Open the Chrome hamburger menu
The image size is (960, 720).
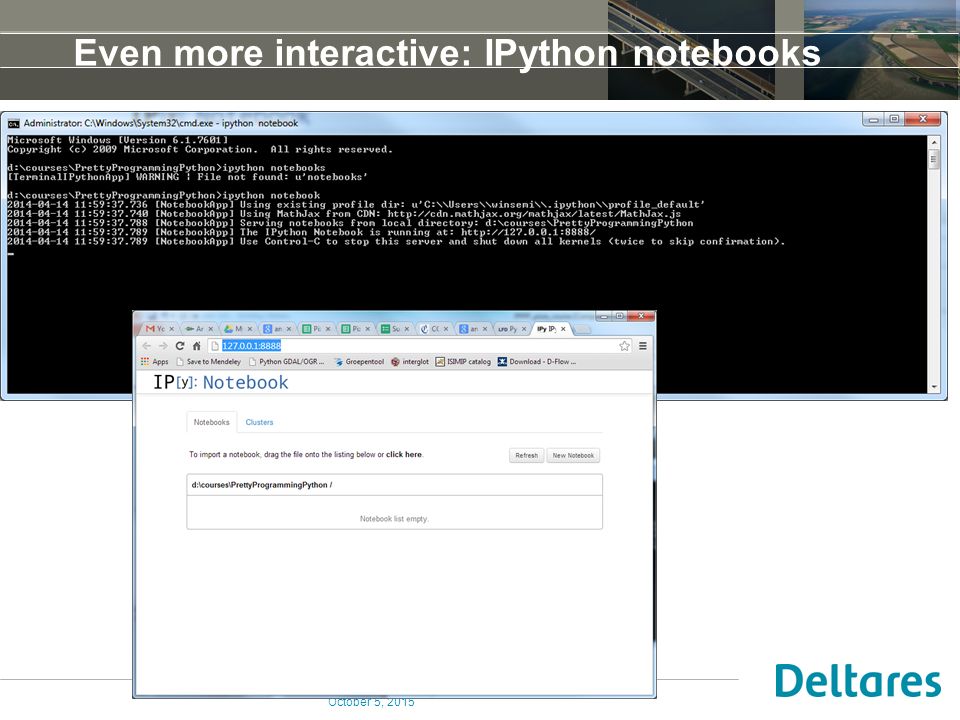[643, 346]
